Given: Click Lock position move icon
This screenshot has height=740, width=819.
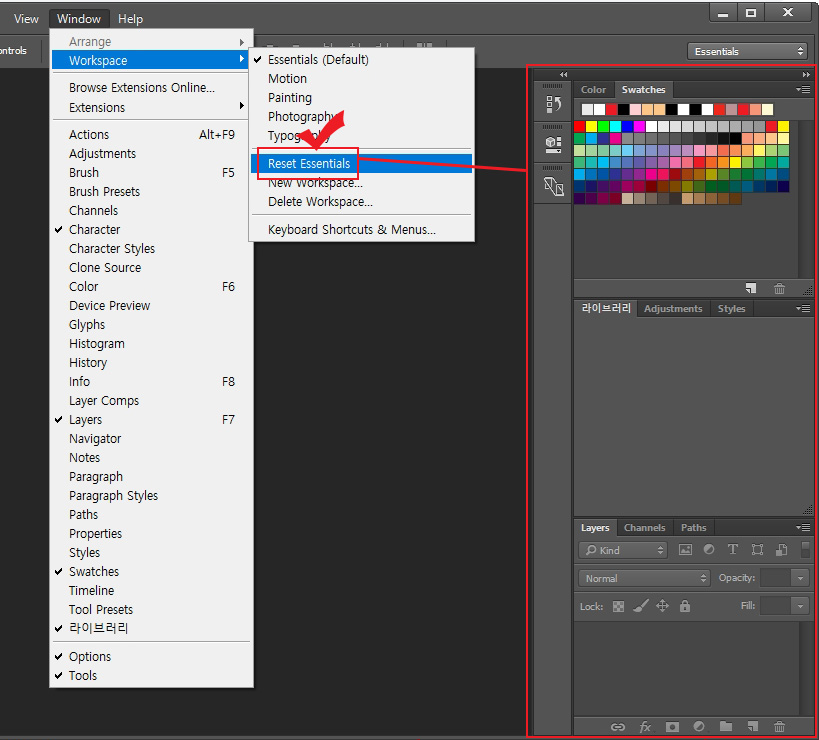Looking at the screenshot, I should [x=662, y=606].
